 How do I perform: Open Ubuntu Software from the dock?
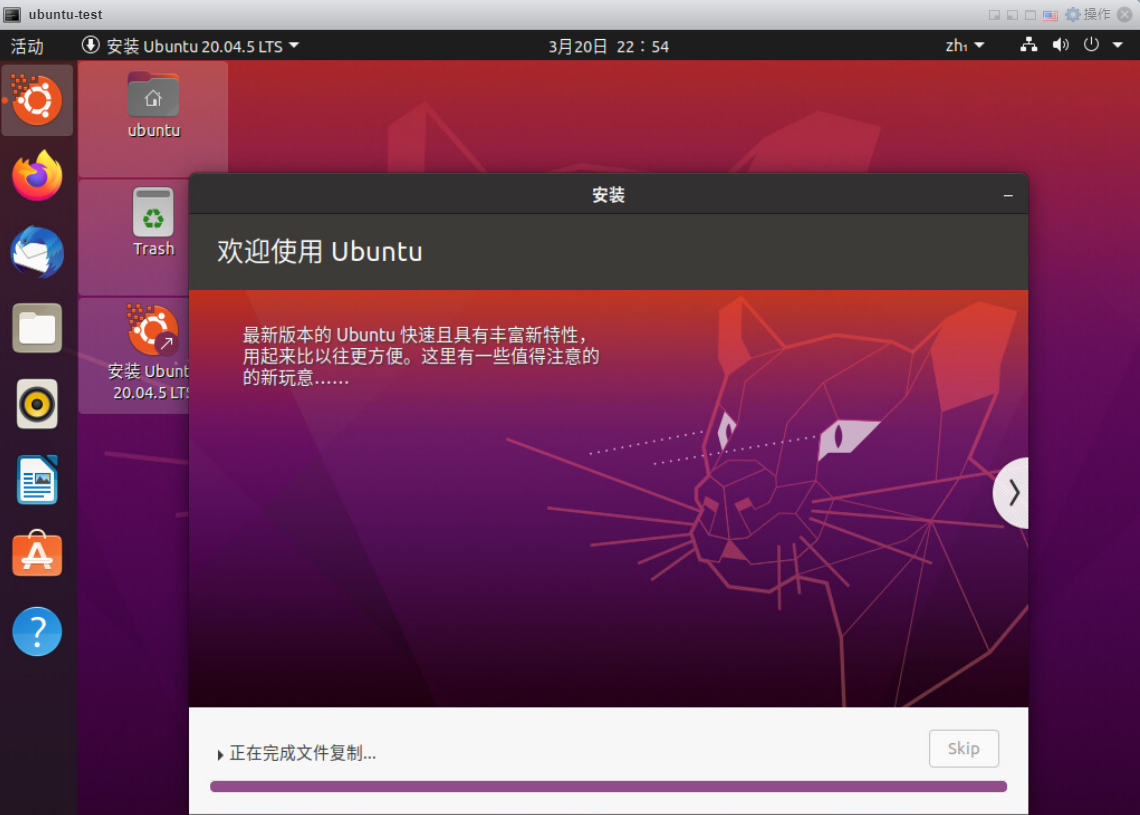(37, 554)
